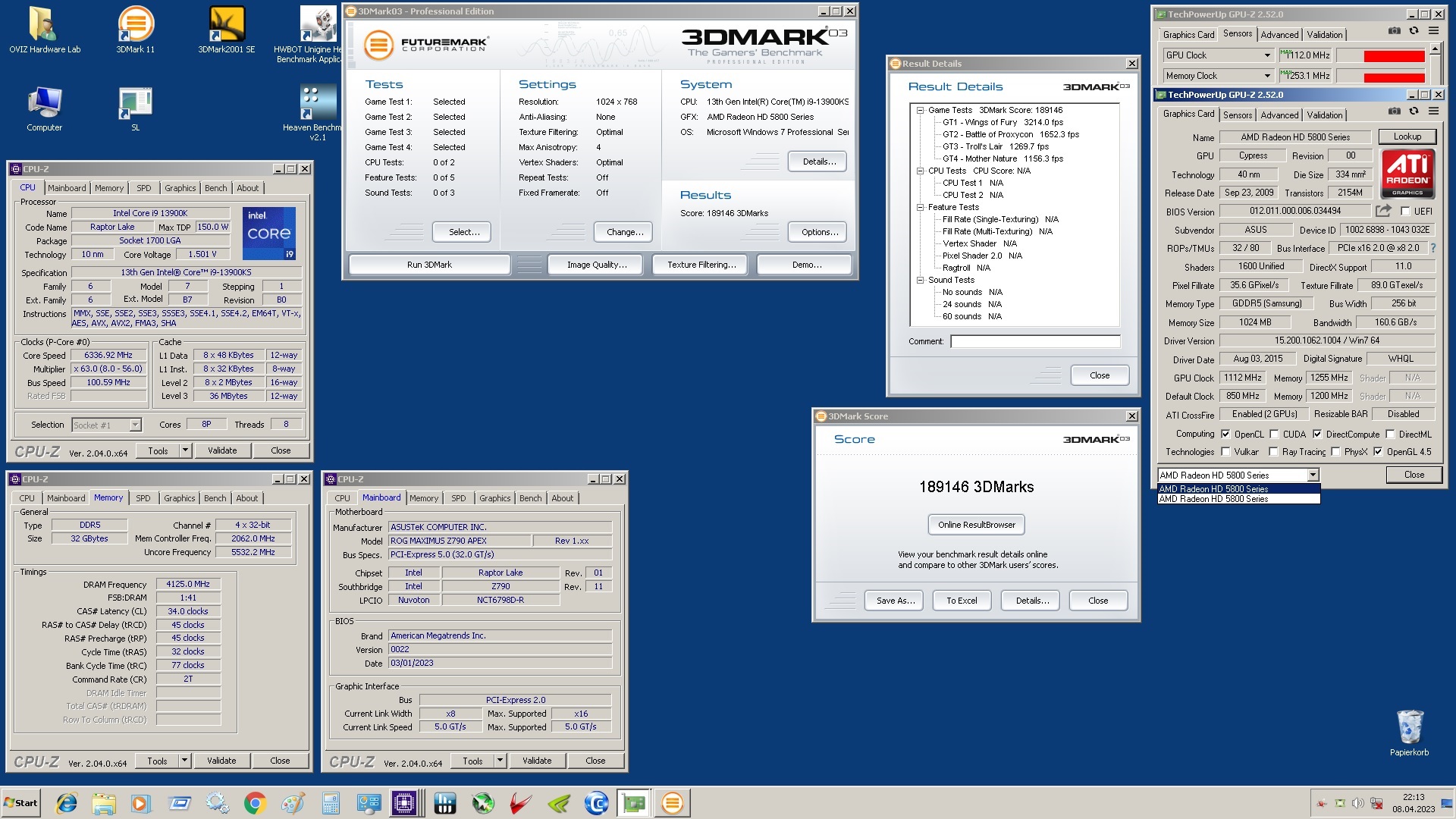This screenshot has width=1456, height=819.
Task: Open 3DMark 11 desktop shortcut
Action: click(136, 30)
